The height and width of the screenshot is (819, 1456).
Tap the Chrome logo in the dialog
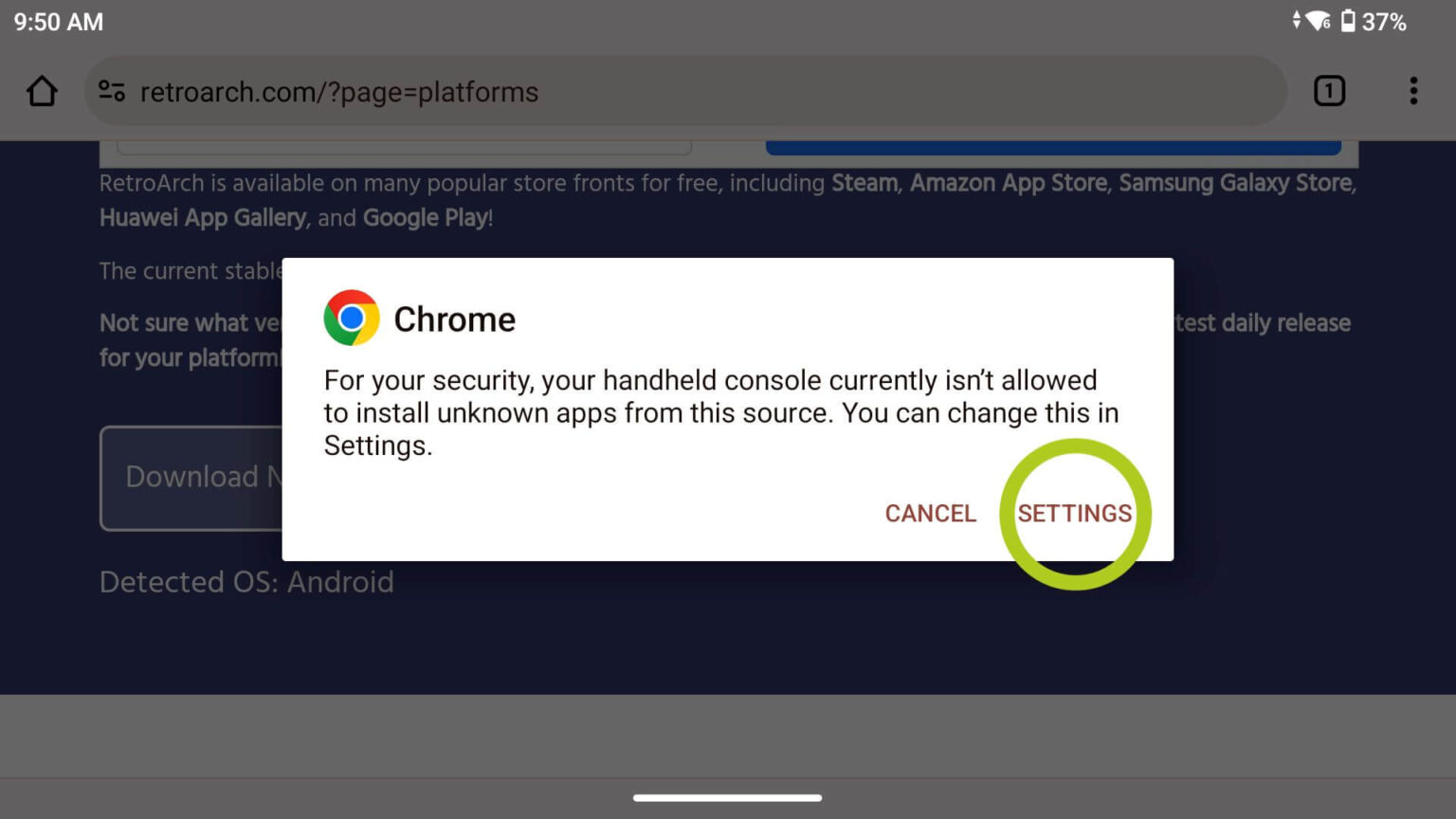coord(352,318)
